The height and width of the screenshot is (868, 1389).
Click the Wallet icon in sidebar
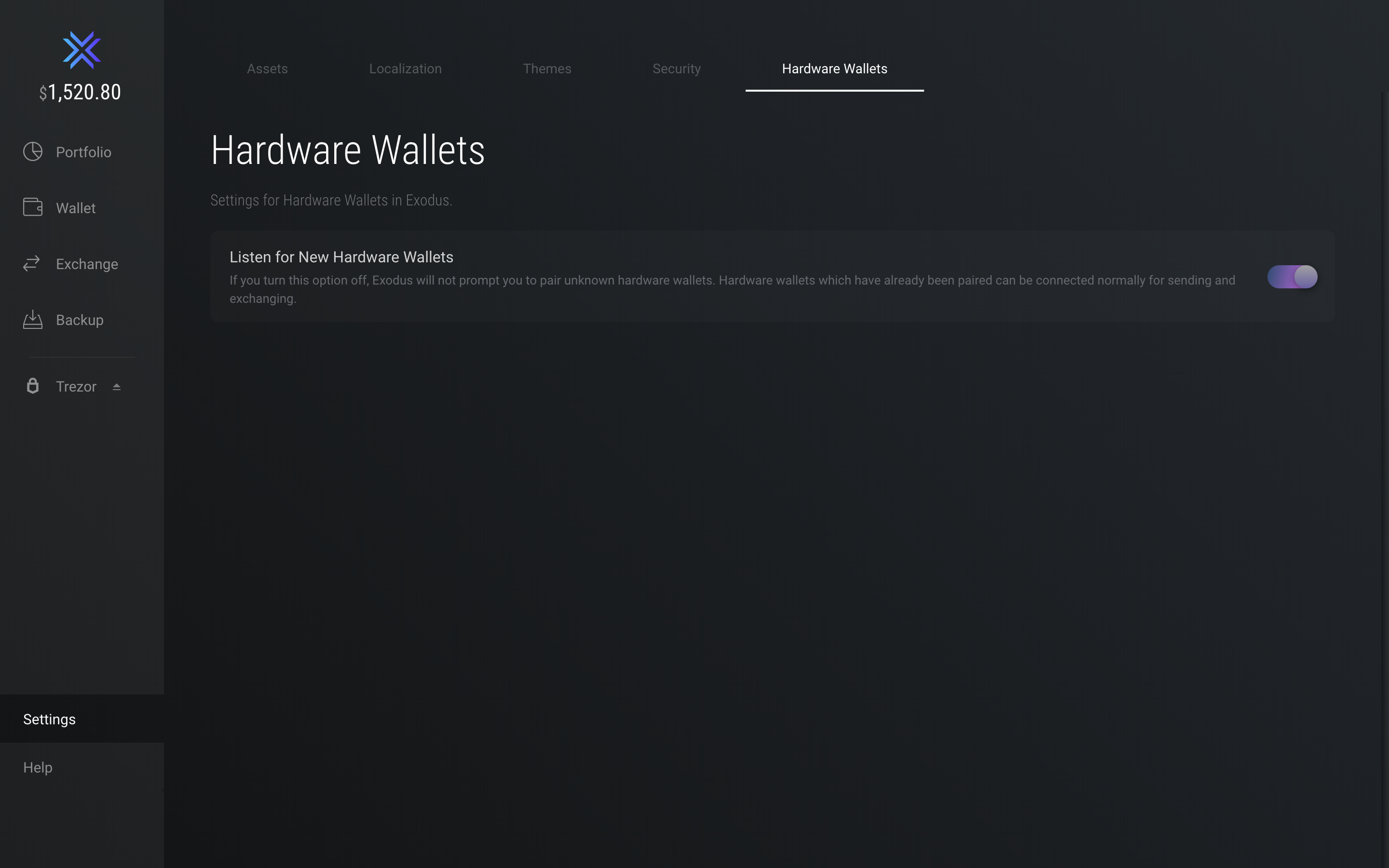point(33,207)
